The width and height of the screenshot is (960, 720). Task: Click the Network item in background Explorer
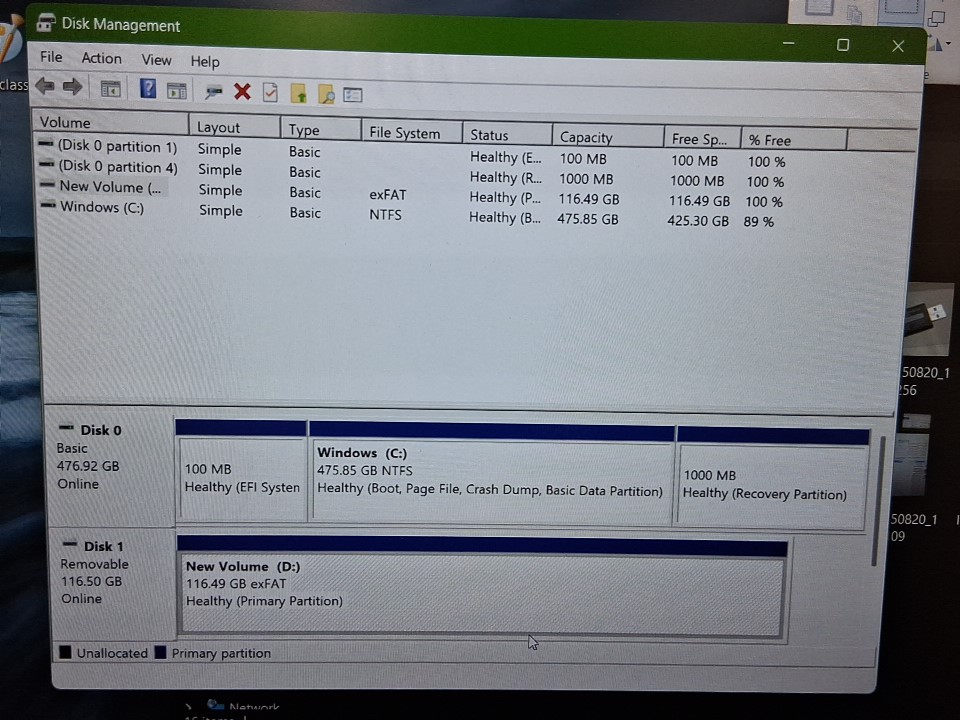pyautogui.click(x=243, y=707)
